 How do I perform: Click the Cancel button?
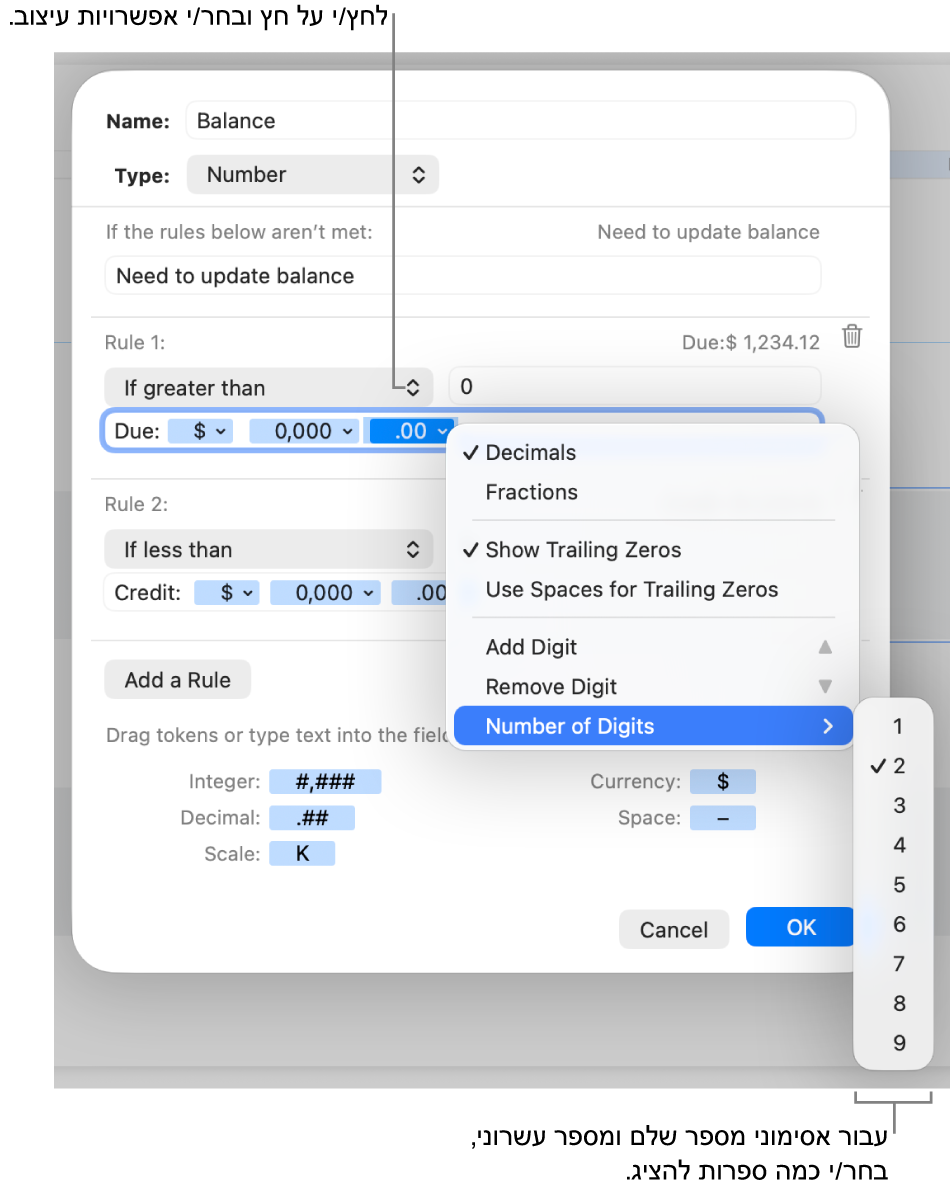(673, 930)
